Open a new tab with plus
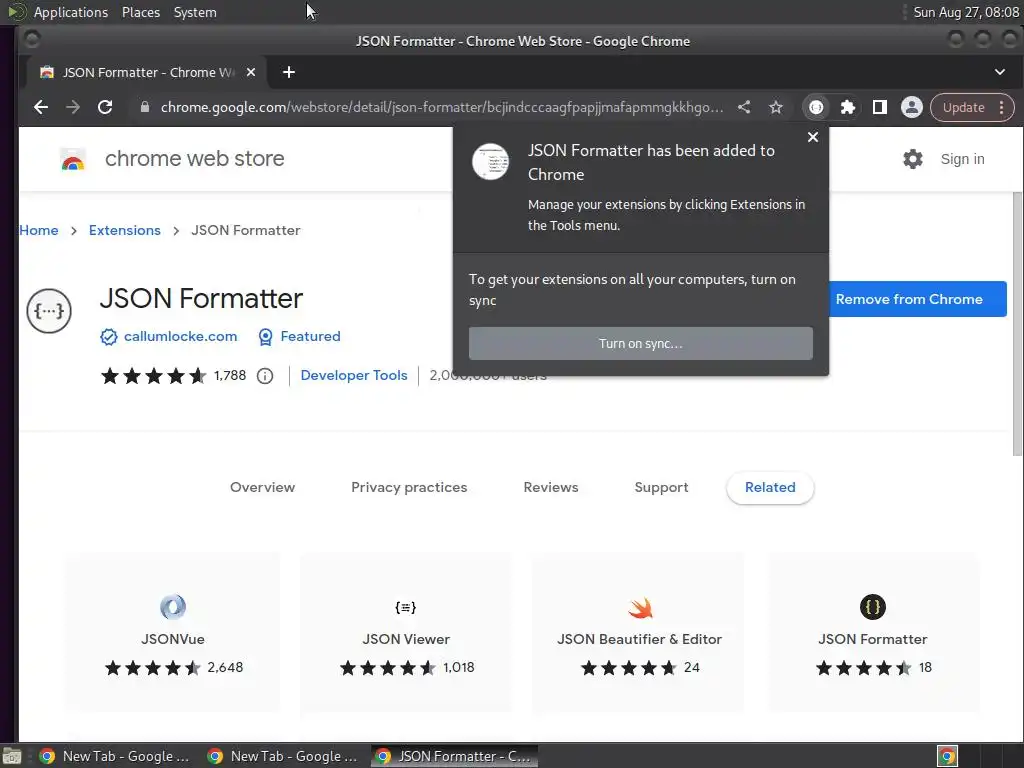The image size is (1024, 768). [x=289, y=72]
